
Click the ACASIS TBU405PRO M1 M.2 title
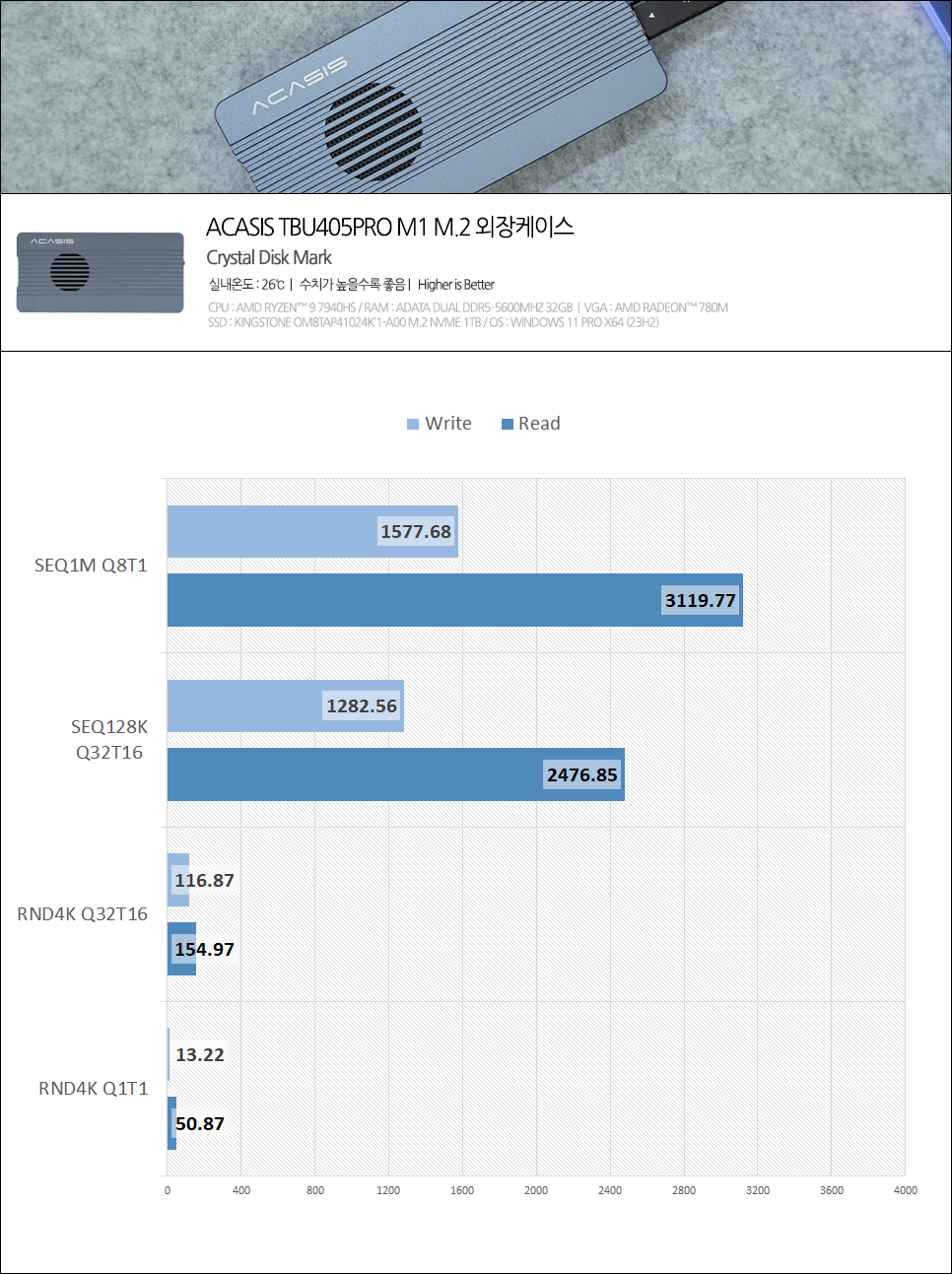click(x=389, y=228)
